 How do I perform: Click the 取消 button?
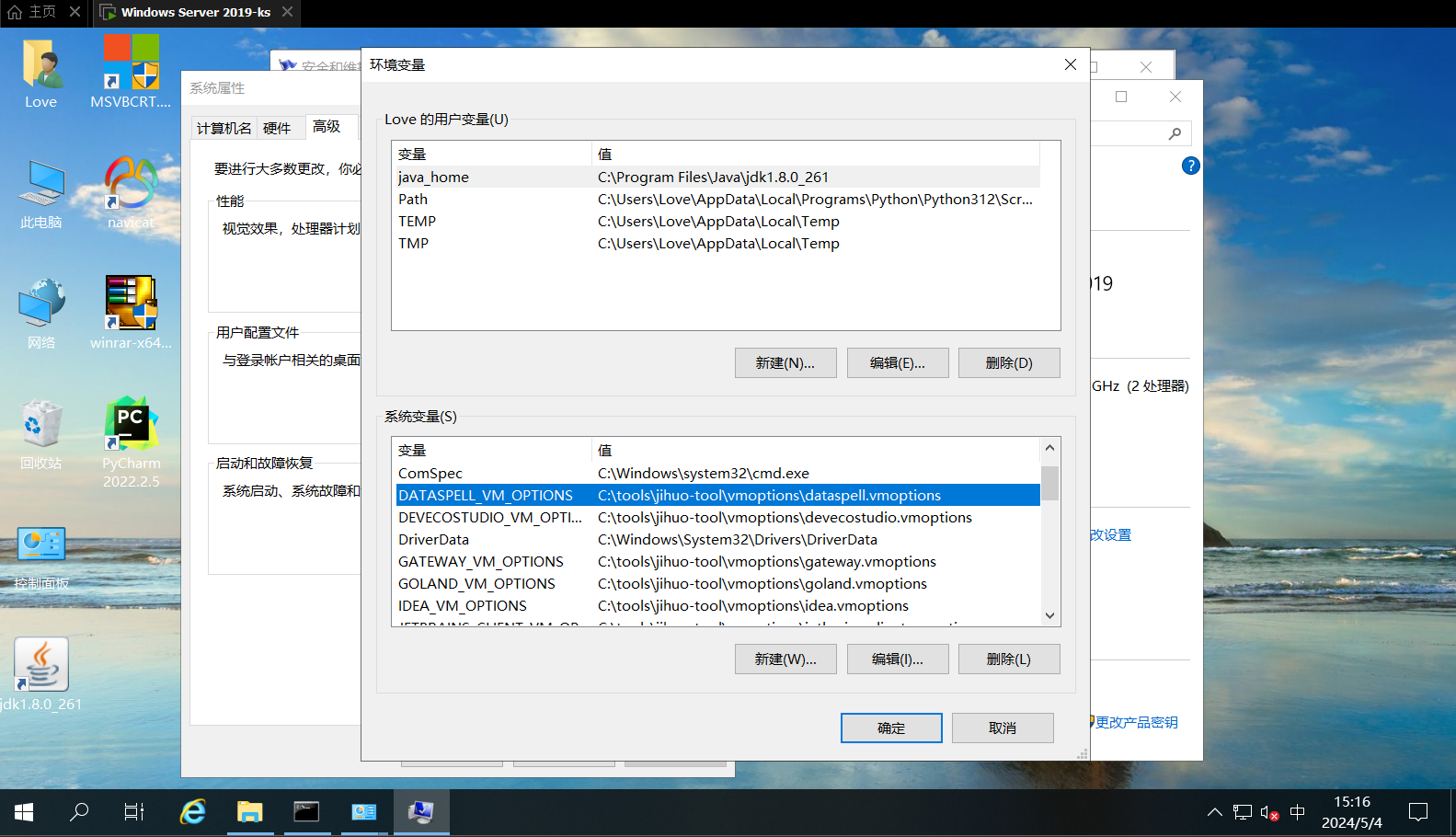pyautogui.click(x=1003, y=728)
